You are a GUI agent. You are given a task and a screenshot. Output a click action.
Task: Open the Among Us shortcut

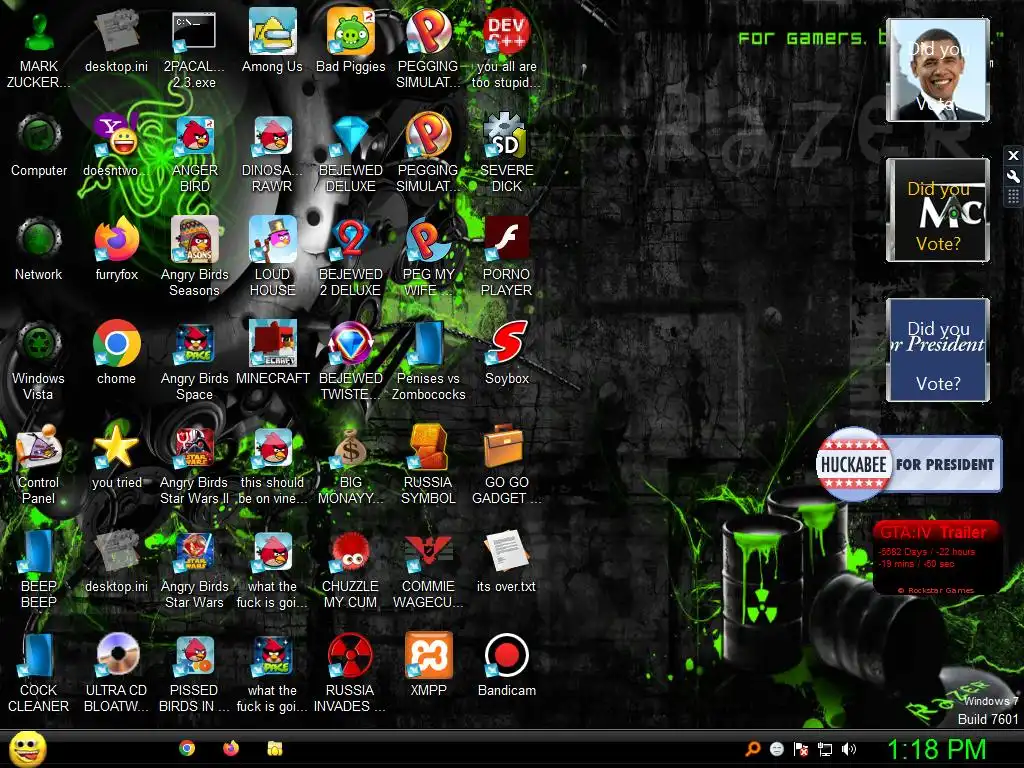[x=272, y=40]
